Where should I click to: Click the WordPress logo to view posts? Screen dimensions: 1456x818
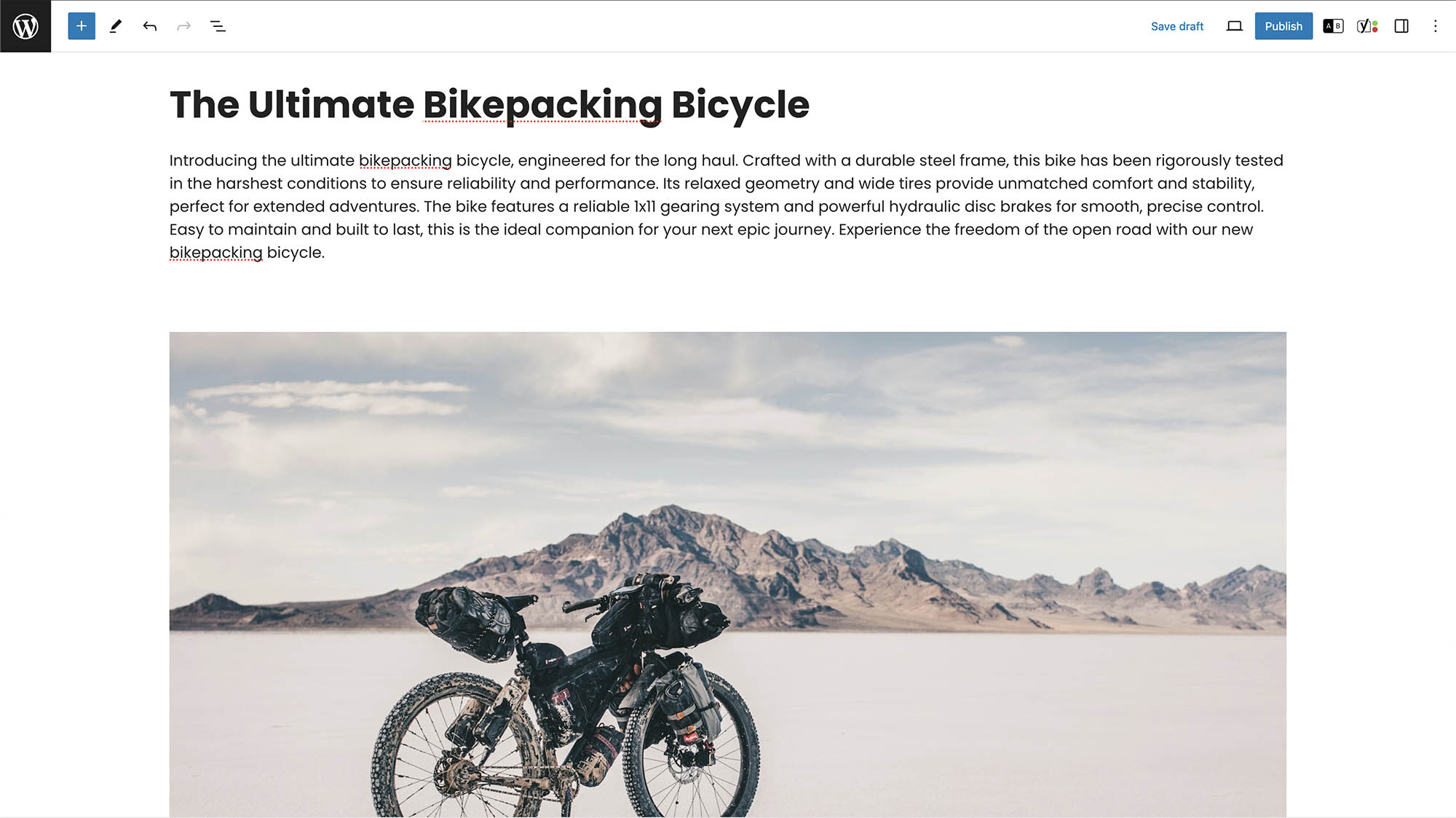coord(25,26)
